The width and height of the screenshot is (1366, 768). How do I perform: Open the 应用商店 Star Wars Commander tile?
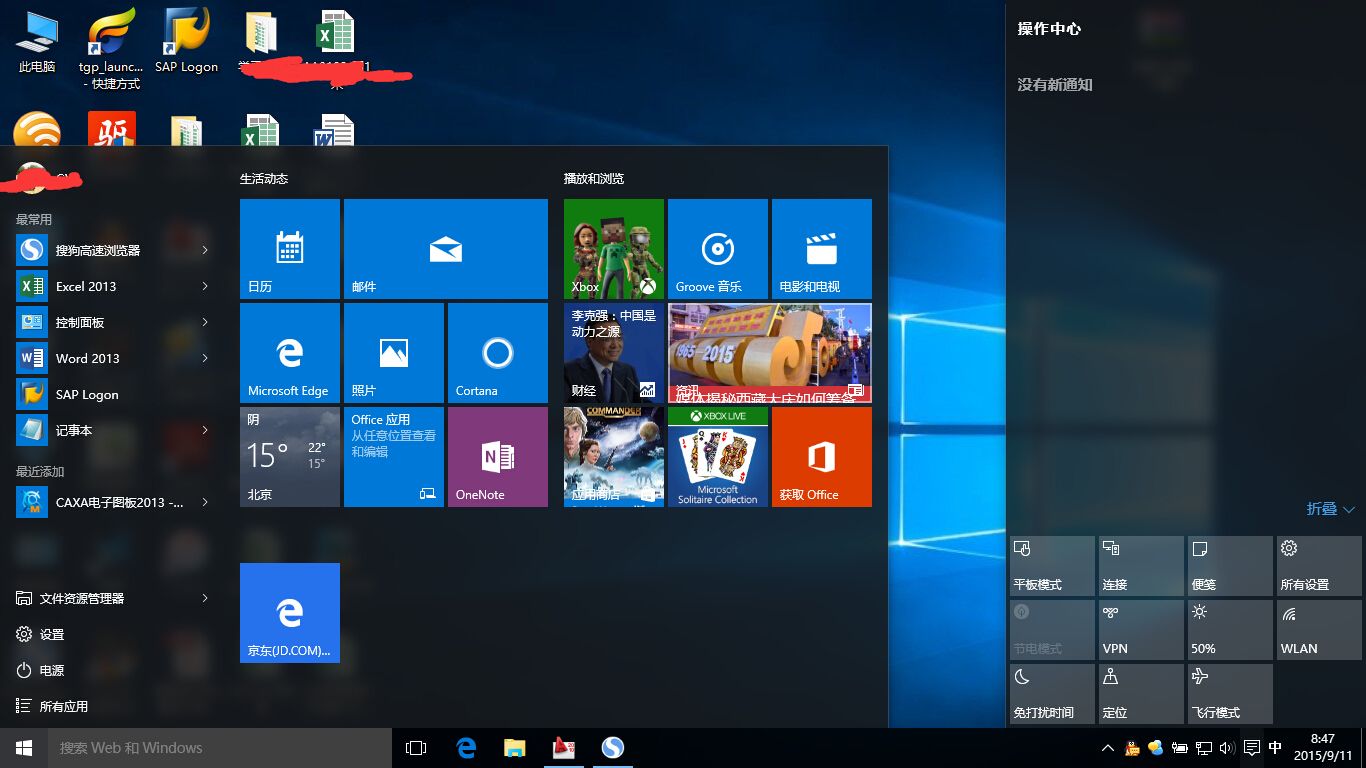pos(614,457)
